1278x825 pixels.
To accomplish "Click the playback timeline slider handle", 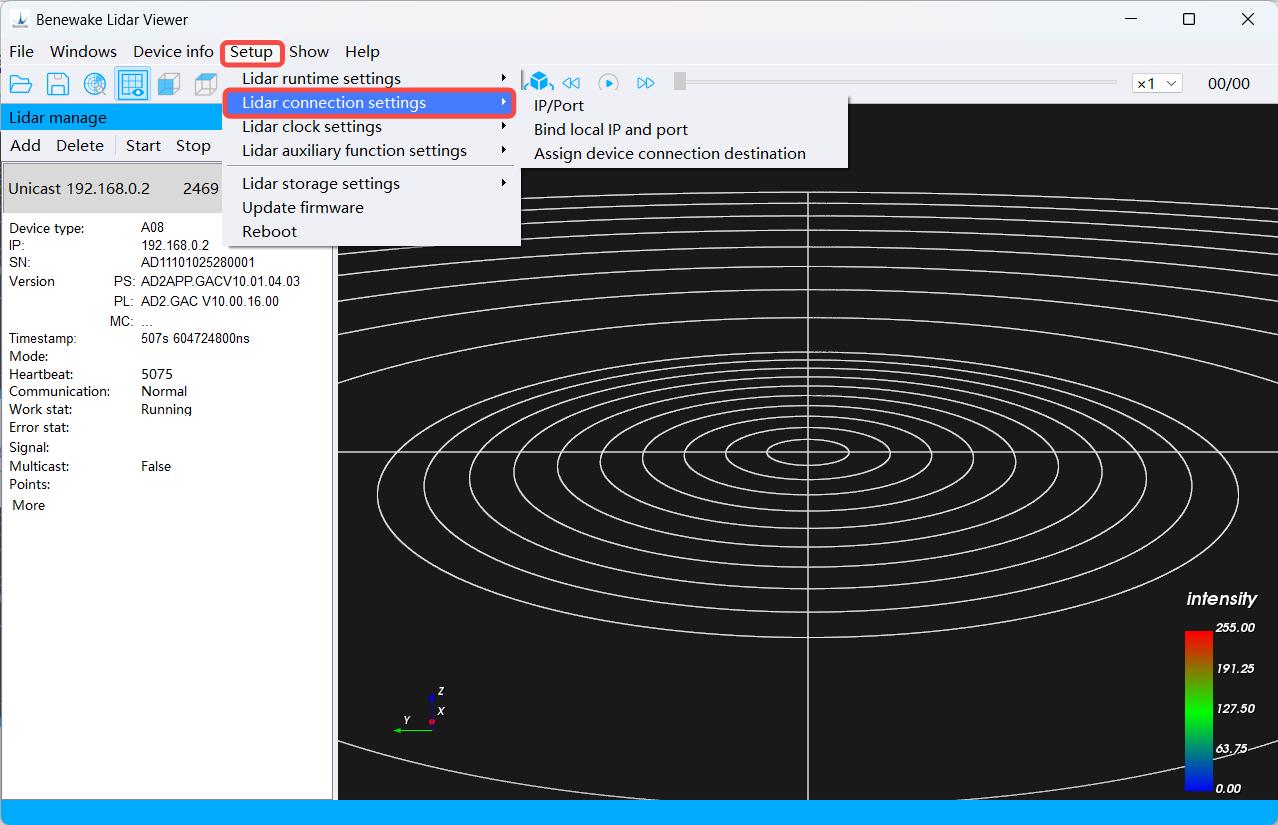I will click(680, 82).
